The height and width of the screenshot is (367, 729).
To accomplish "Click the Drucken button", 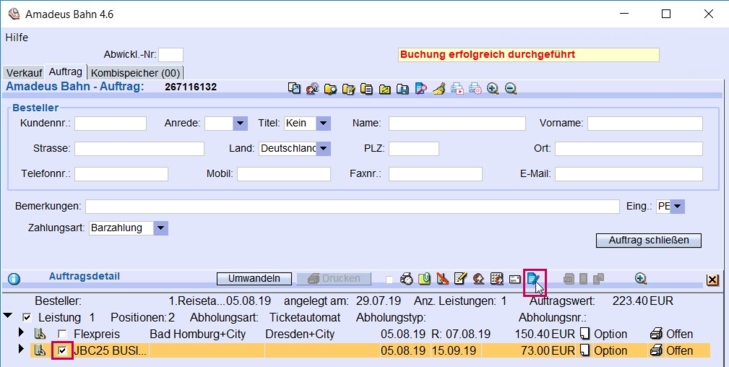I will [x=334, y=279].
